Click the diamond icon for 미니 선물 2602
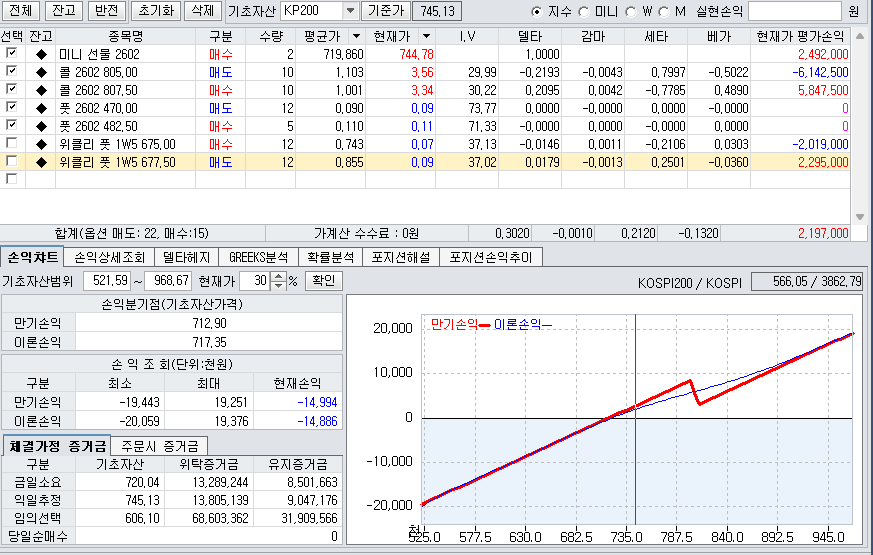This screenshot has height=555, width=873. point(41,55)
